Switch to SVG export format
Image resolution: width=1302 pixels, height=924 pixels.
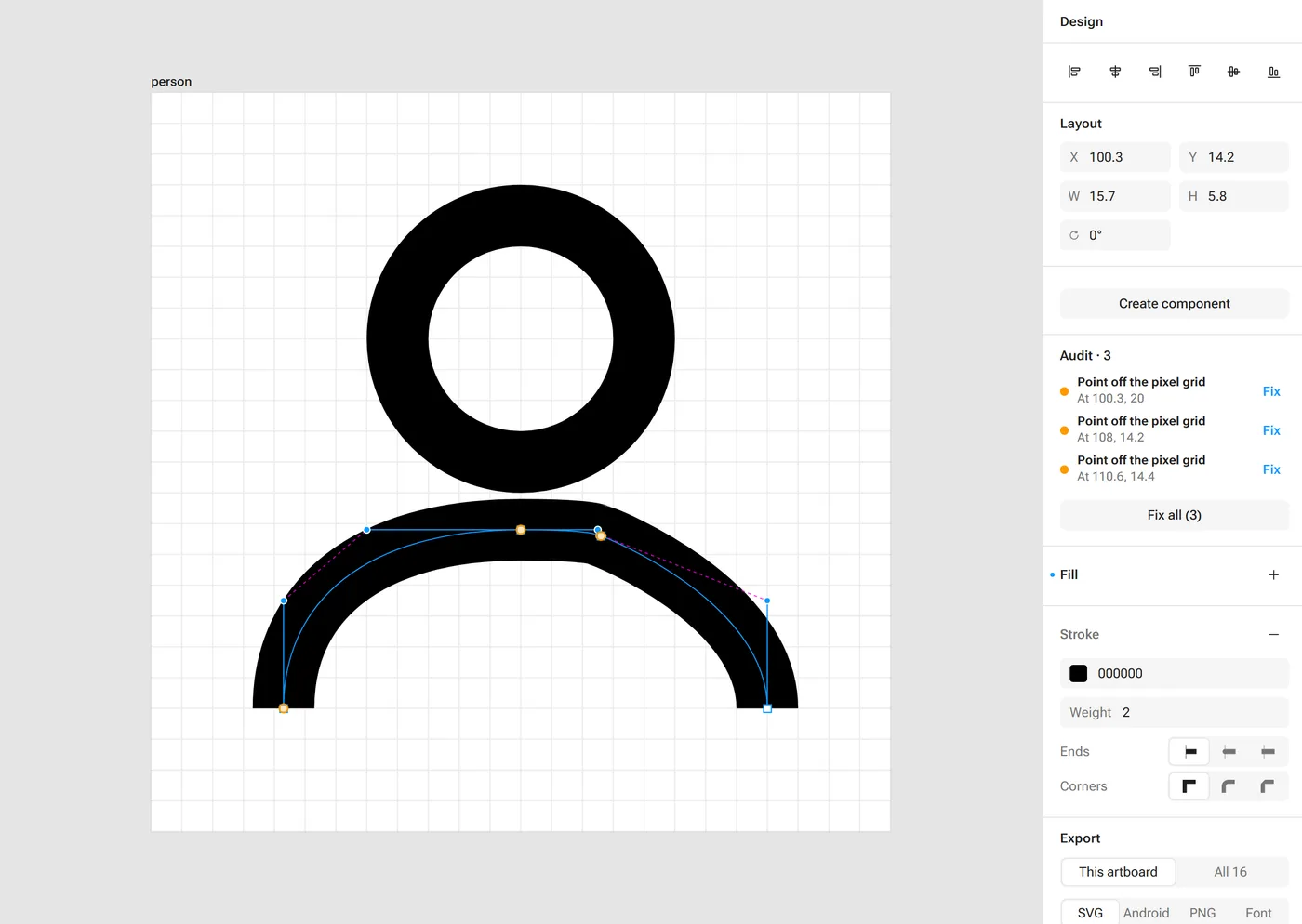(1090, 913)
